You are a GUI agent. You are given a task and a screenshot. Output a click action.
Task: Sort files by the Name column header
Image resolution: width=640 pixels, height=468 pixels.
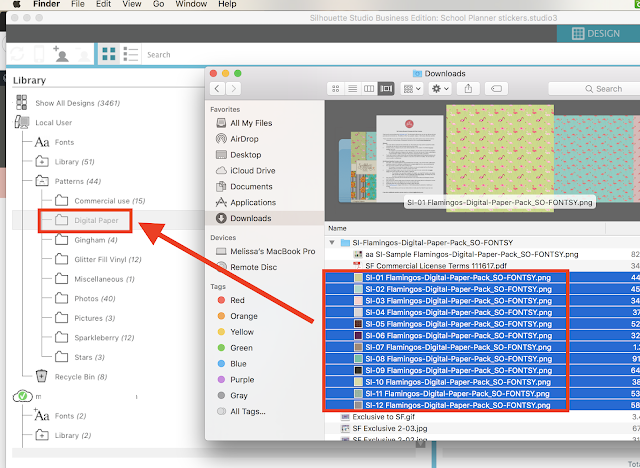pos(337,228)
